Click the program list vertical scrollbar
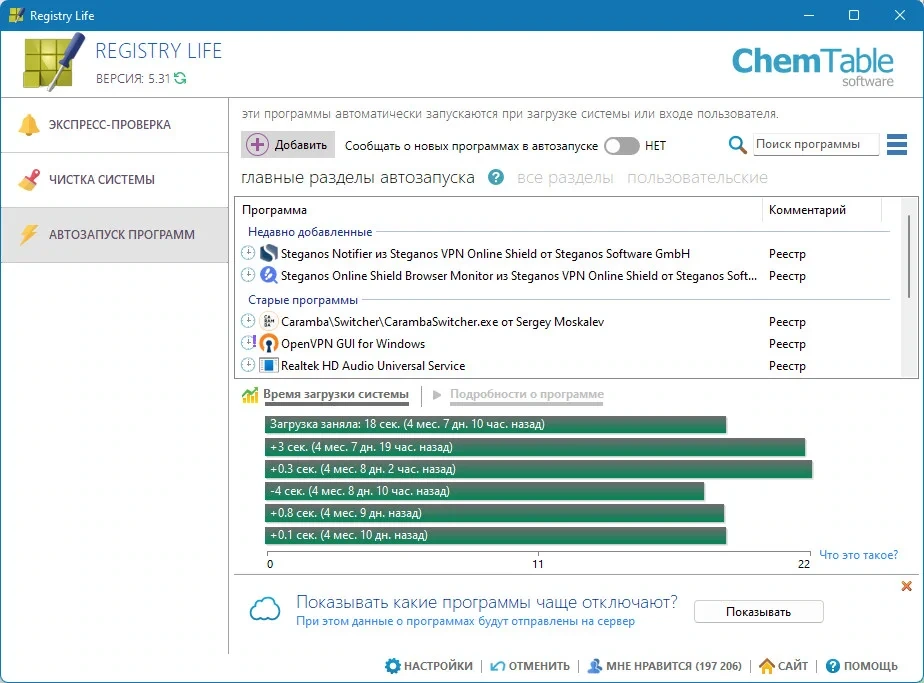This screenshot has width=924, height=683. (x=909, y=256)
